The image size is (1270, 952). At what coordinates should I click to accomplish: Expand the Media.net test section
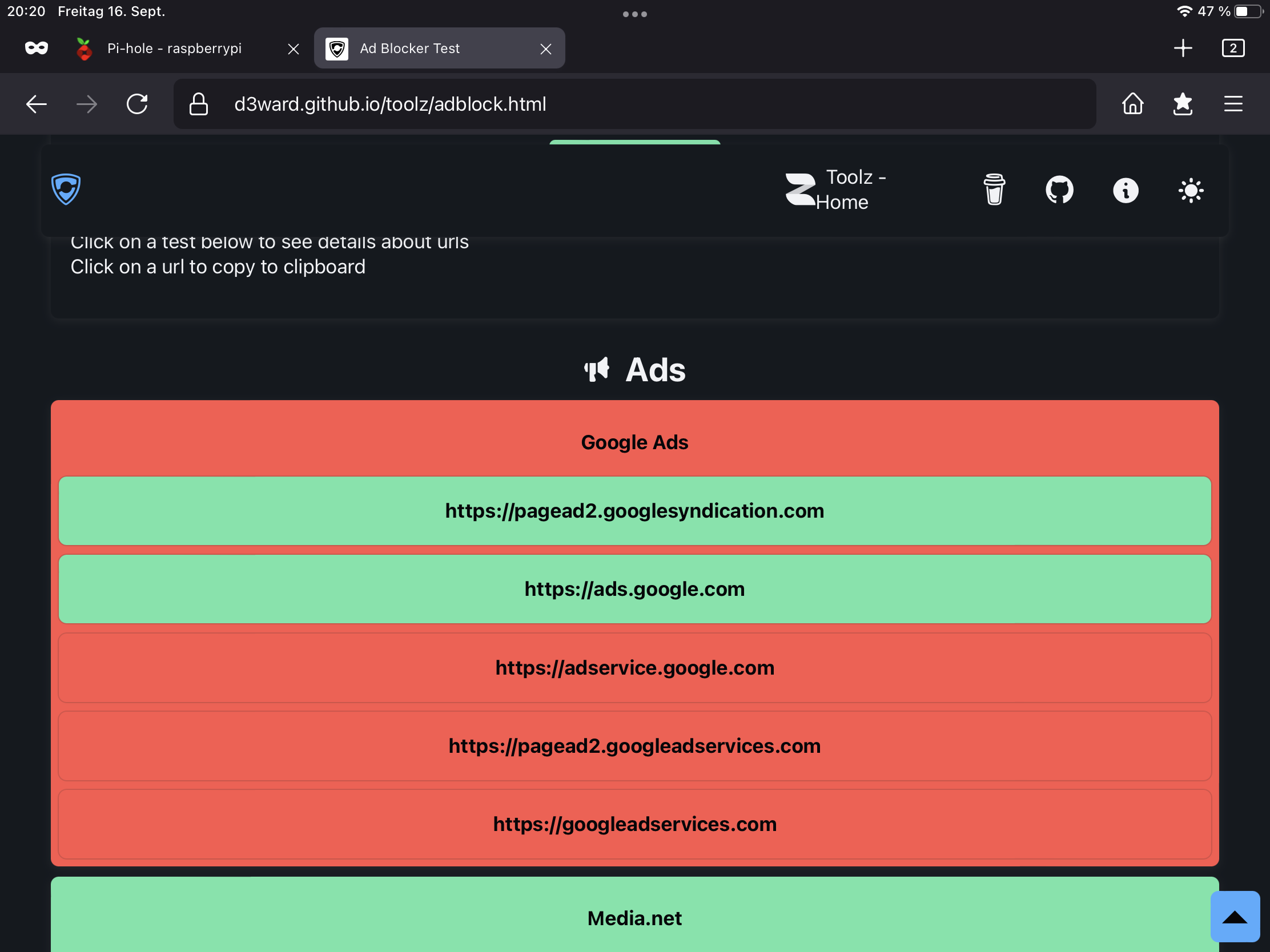(x=634, y=918)
